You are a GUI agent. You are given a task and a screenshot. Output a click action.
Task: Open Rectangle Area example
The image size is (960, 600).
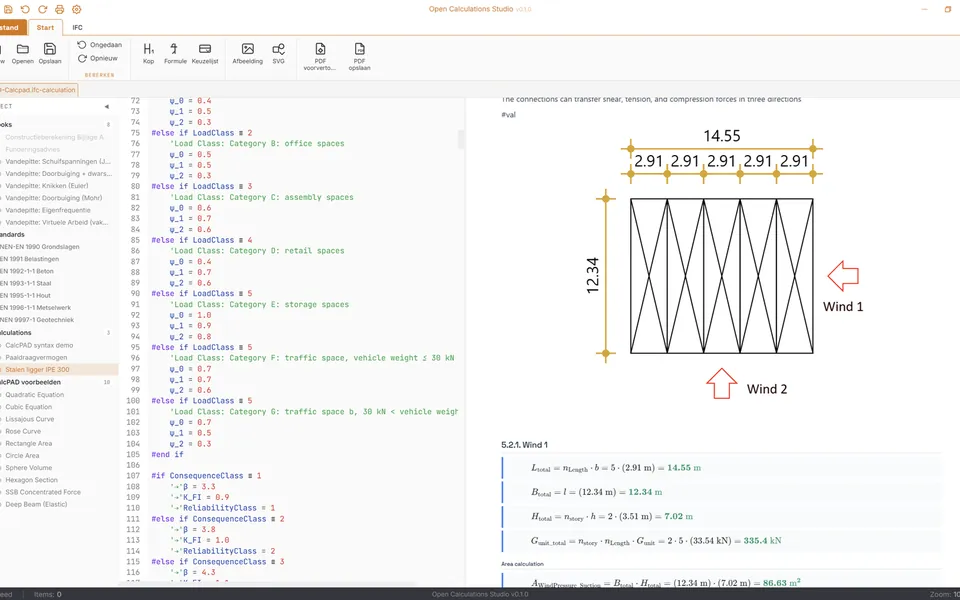coord(29,443)
